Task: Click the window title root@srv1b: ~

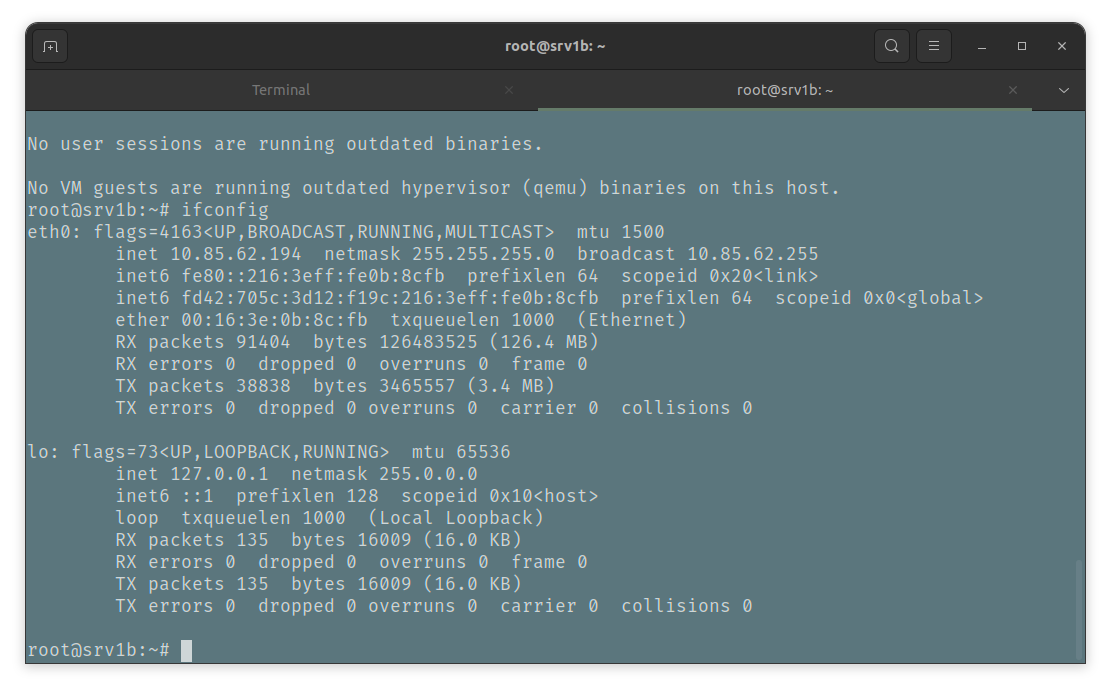Action: pos(555,46)
